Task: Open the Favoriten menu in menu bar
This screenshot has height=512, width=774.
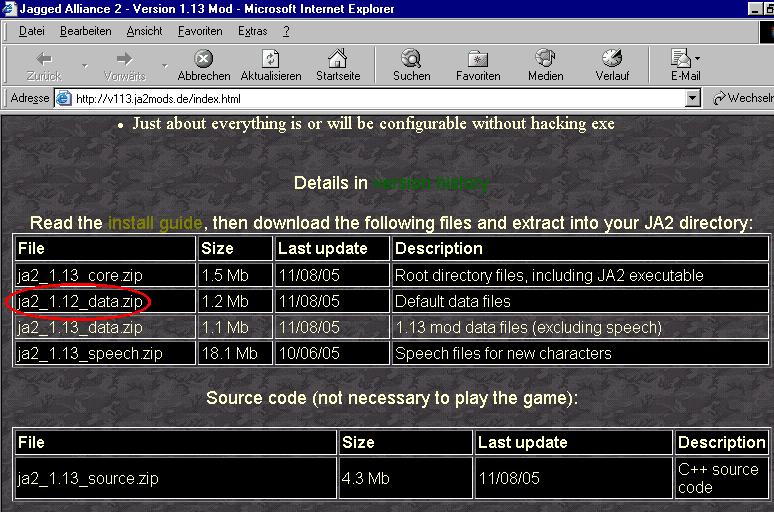Action: (200, 31)
